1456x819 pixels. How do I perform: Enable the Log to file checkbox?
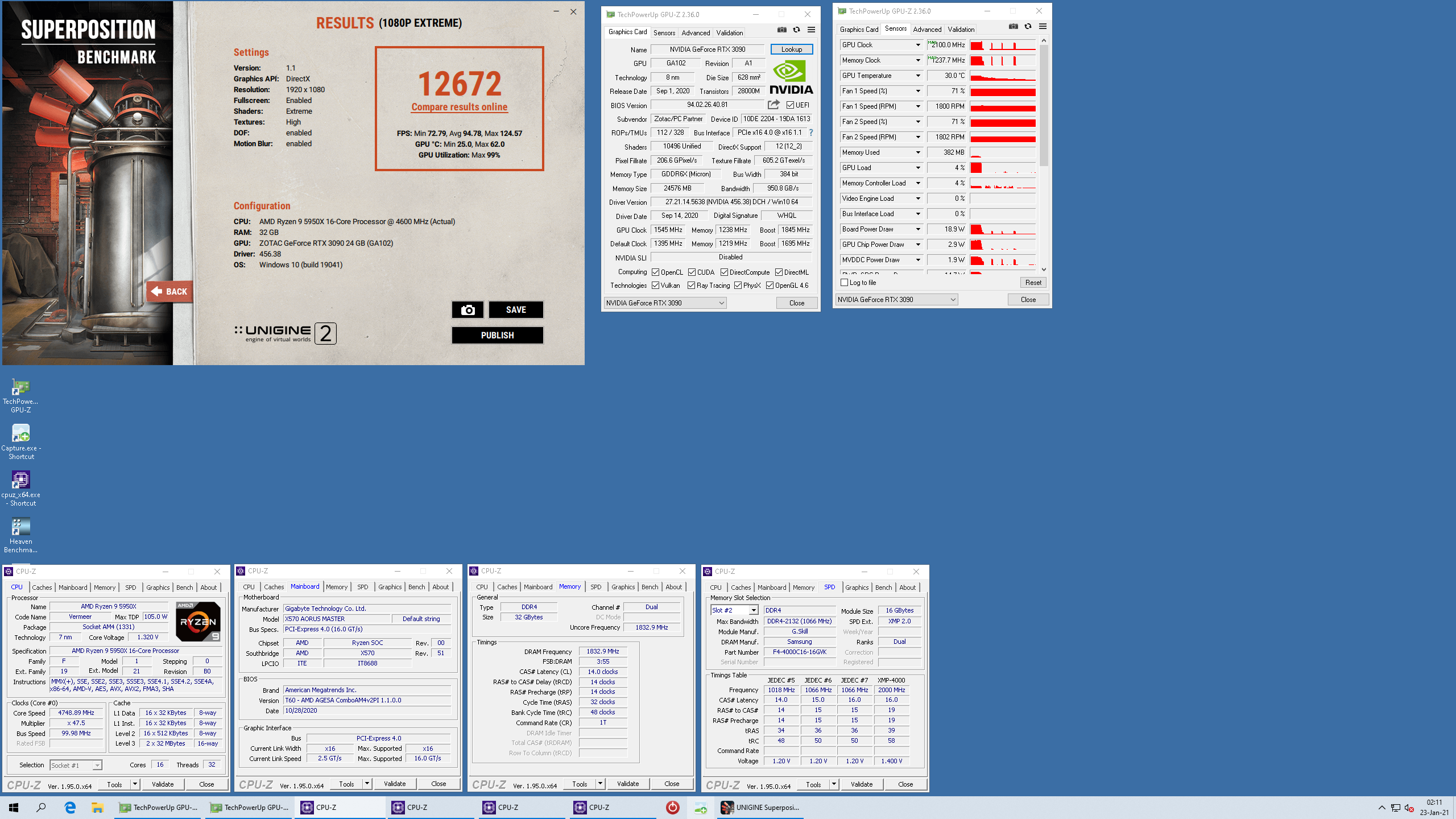(844, 283)
